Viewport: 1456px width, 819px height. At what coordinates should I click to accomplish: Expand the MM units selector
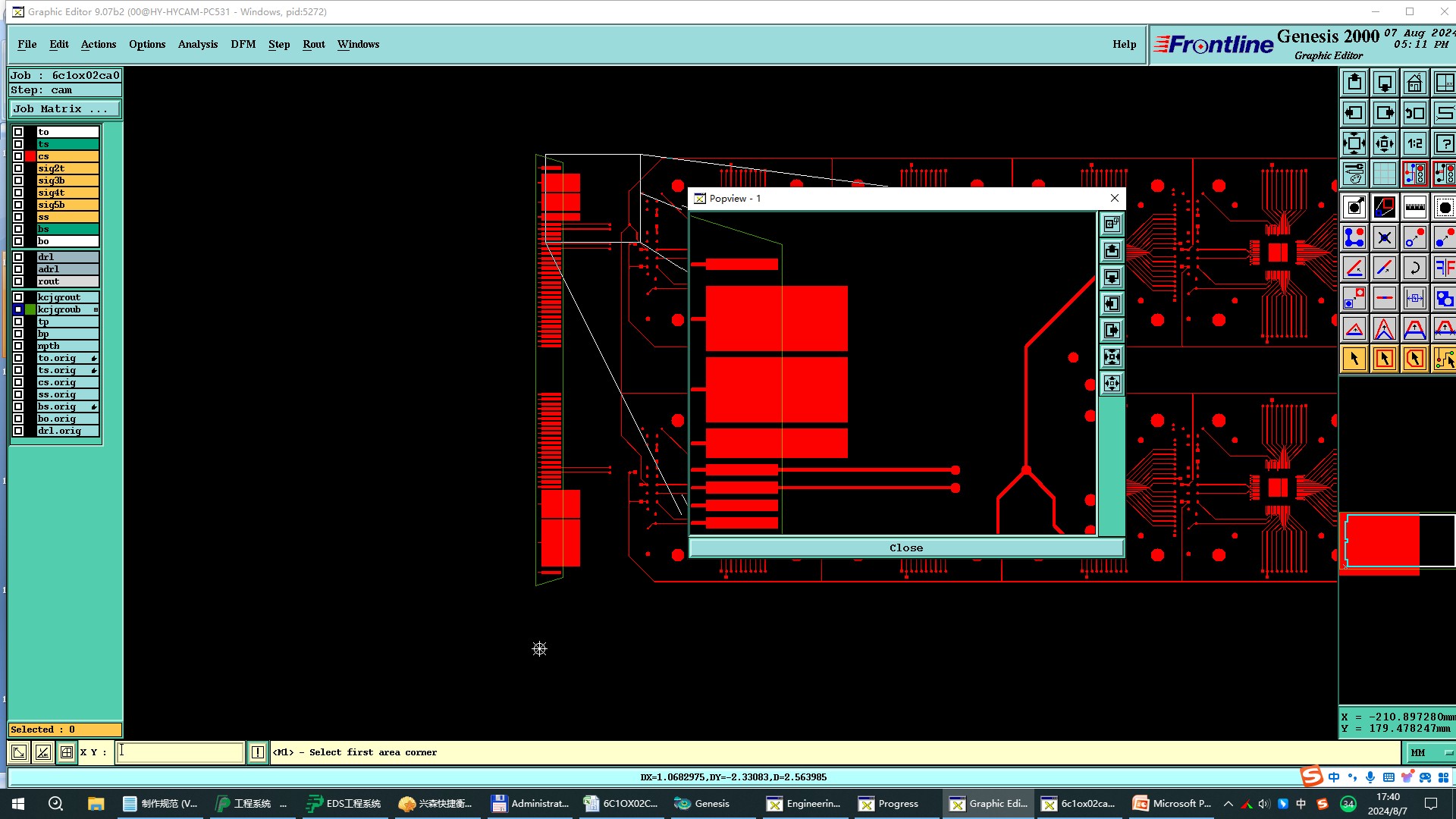1429,752
